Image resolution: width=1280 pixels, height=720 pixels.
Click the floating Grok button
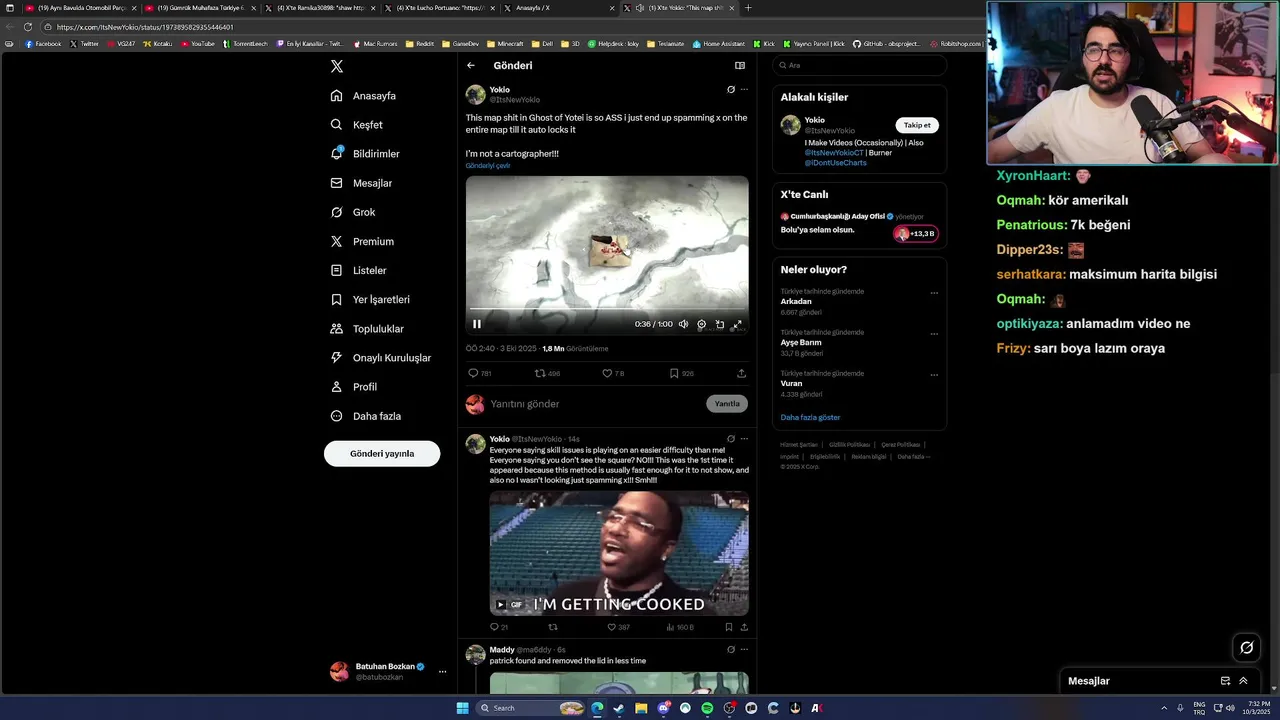[x=1246, y=647]
